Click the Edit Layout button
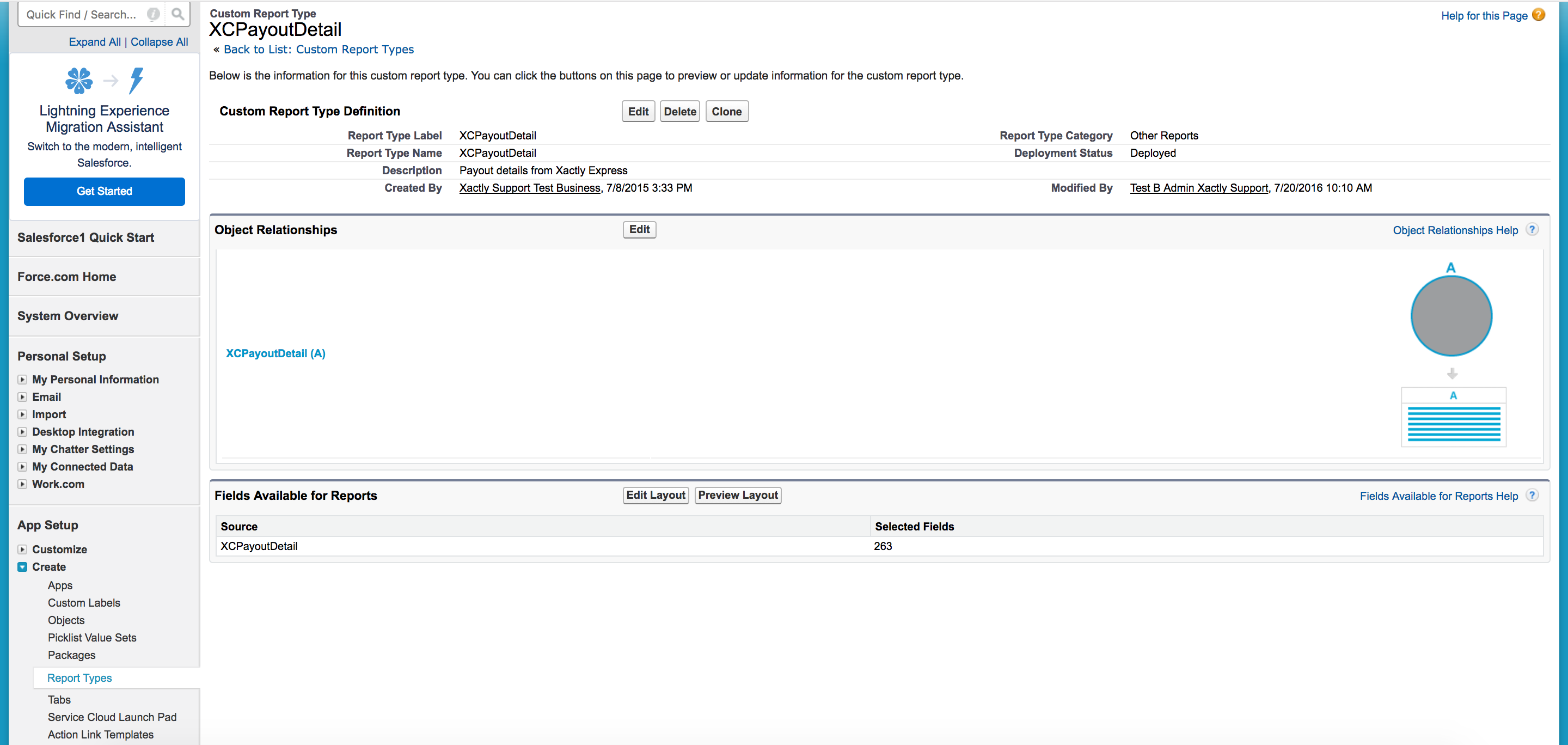Viewport: 1568px width, 745px height. (x=656, y=495)
